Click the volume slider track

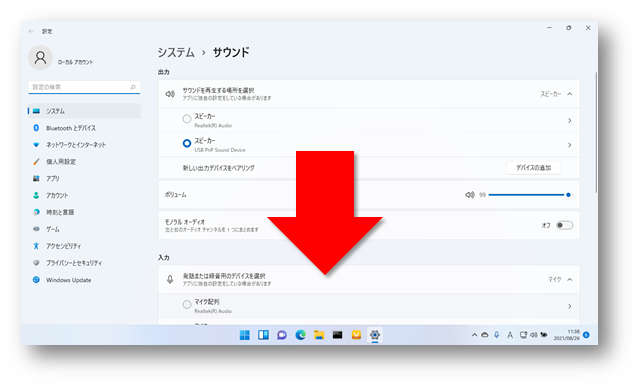coord(529,195)
